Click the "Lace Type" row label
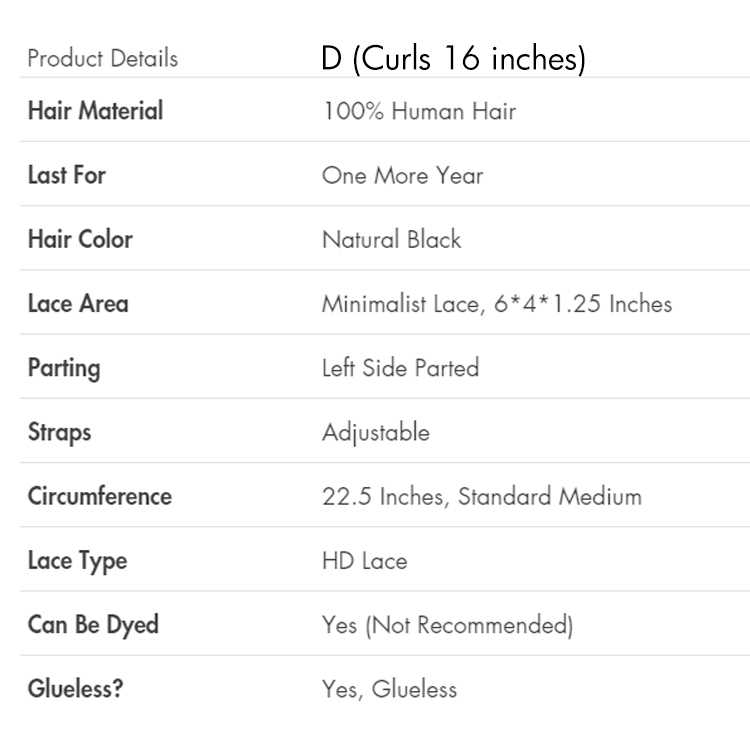This screenshot has width=750, height=750. 77,561
